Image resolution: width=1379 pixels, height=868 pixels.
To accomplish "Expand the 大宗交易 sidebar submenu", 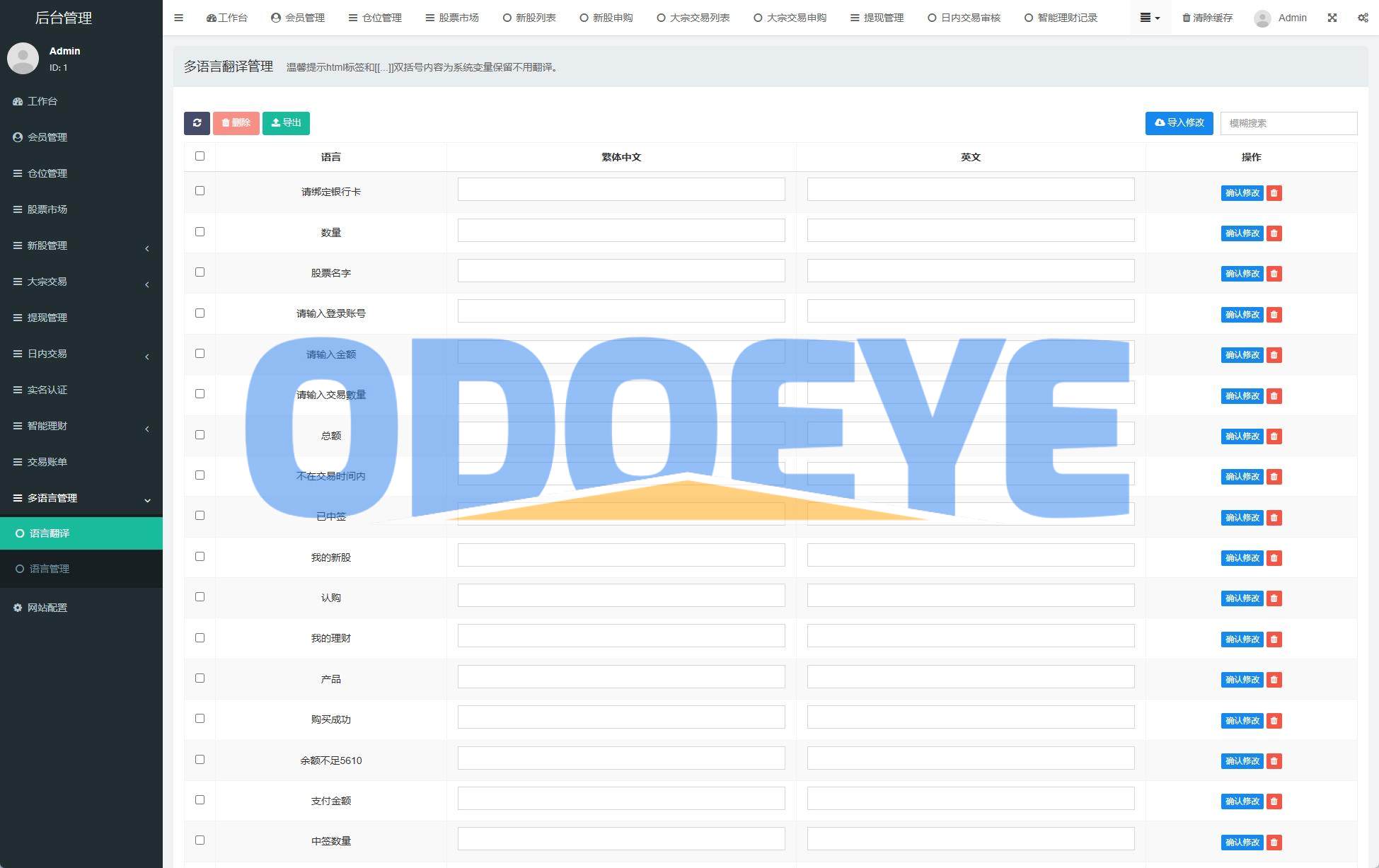I will 81,282.
